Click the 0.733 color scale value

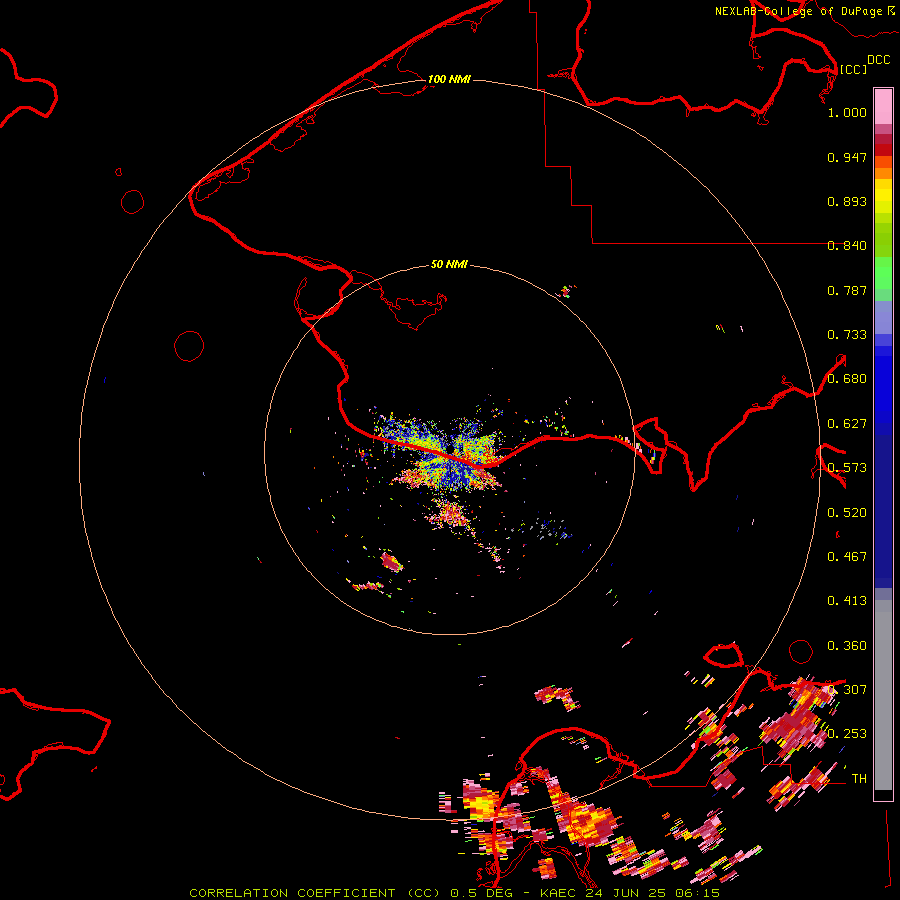[x=847, y=335]
